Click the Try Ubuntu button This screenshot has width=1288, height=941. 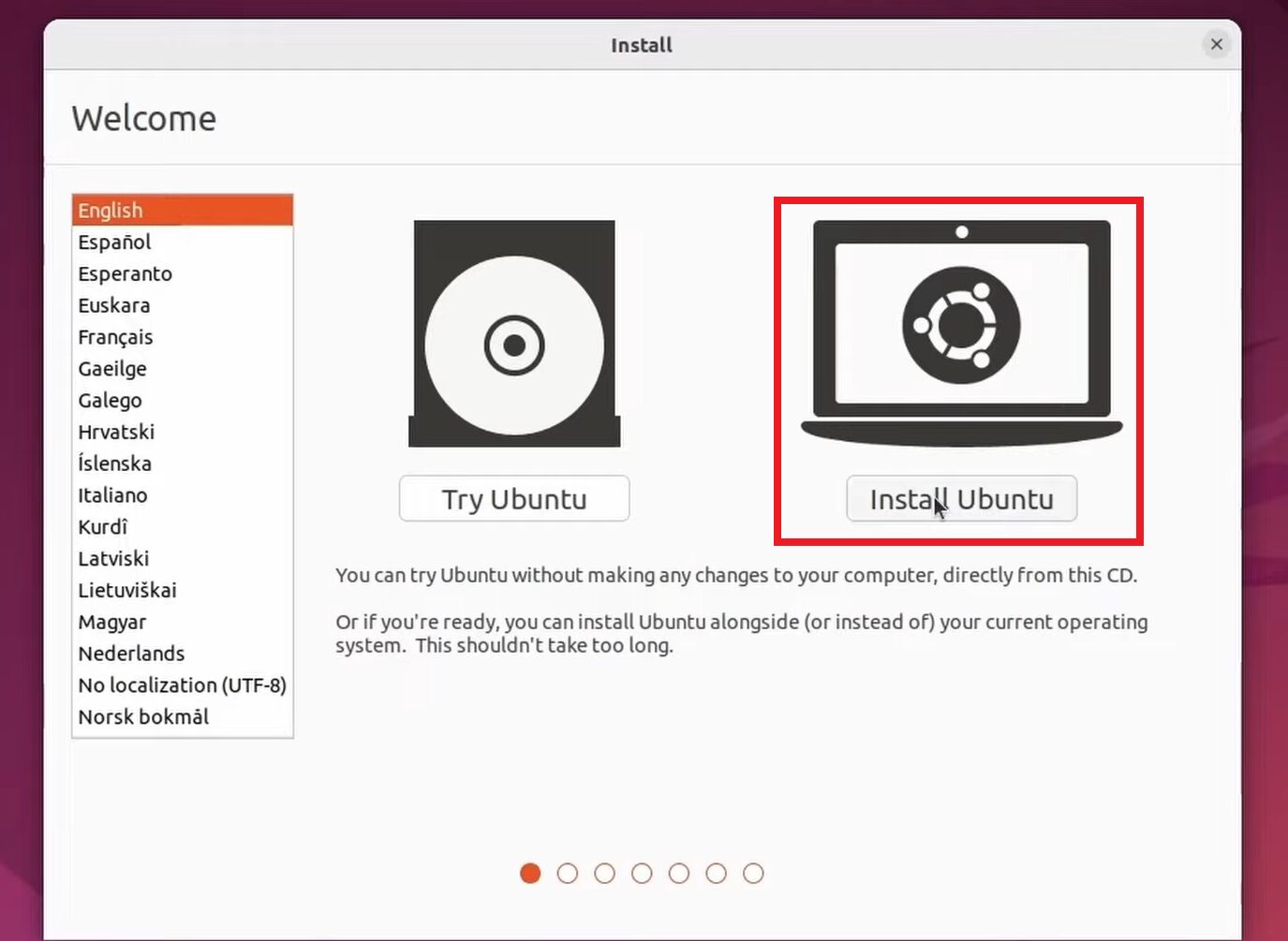pyautogui.click(x=514, y=499)
